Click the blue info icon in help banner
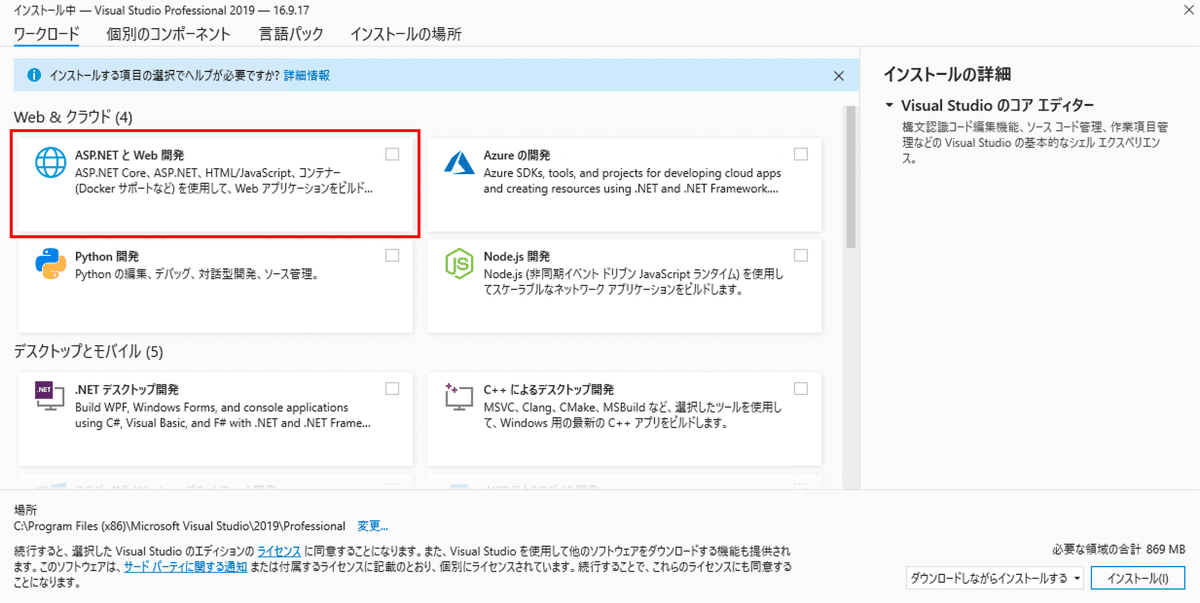 [x=34, y=75]
